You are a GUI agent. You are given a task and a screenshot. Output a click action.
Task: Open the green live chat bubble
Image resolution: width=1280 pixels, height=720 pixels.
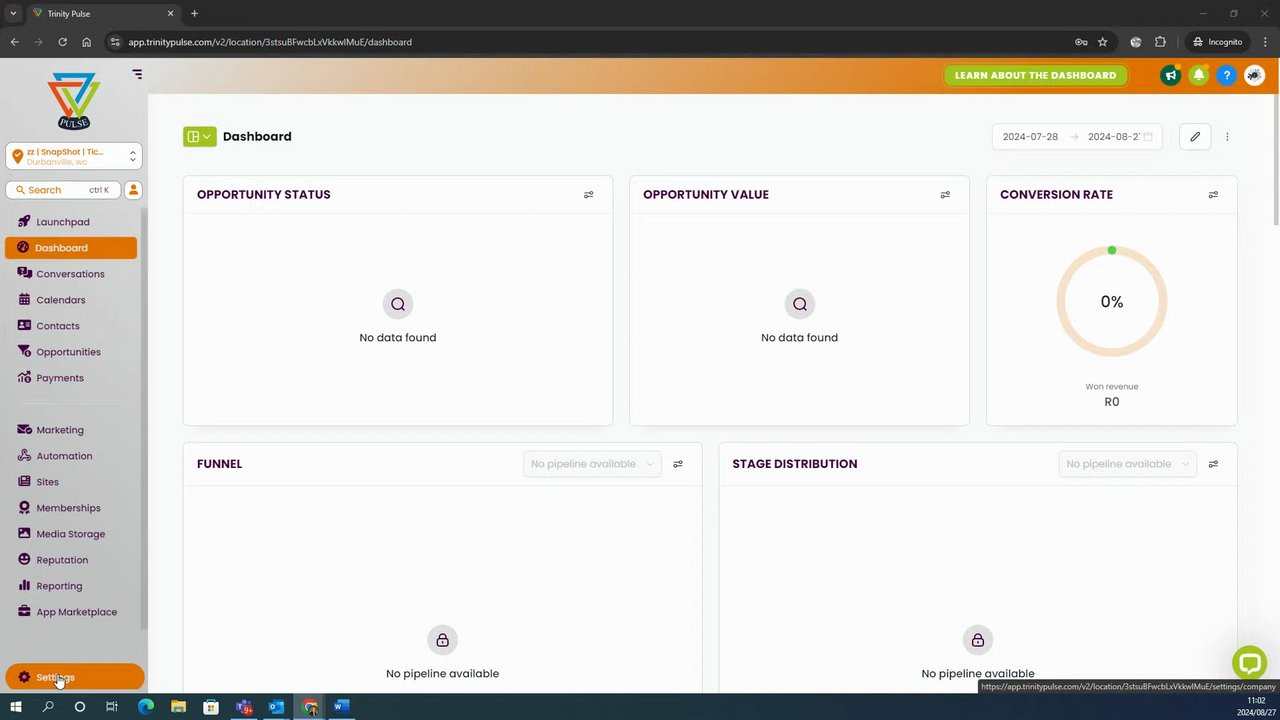click(x=1250, y=662)
